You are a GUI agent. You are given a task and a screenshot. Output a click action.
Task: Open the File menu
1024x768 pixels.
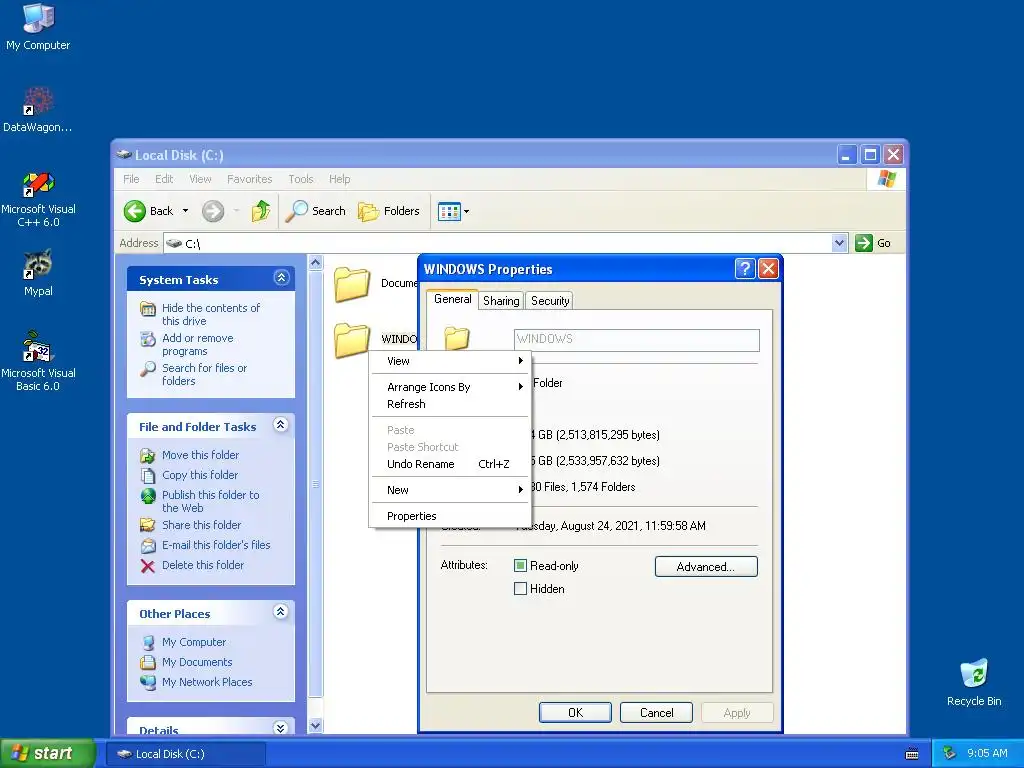131,179
